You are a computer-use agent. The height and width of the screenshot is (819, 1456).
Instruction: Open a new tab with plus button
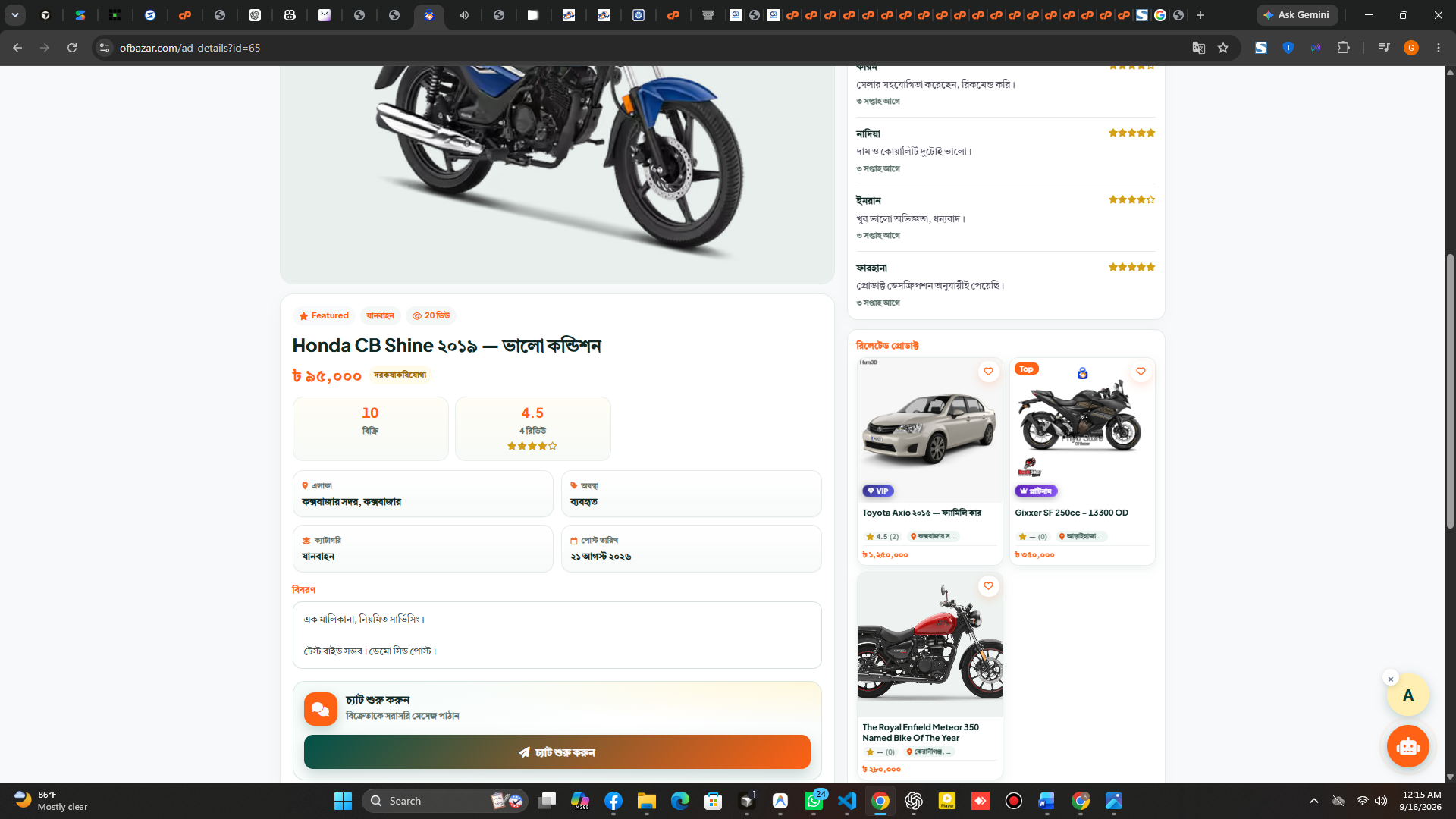tap(1200, 14)
